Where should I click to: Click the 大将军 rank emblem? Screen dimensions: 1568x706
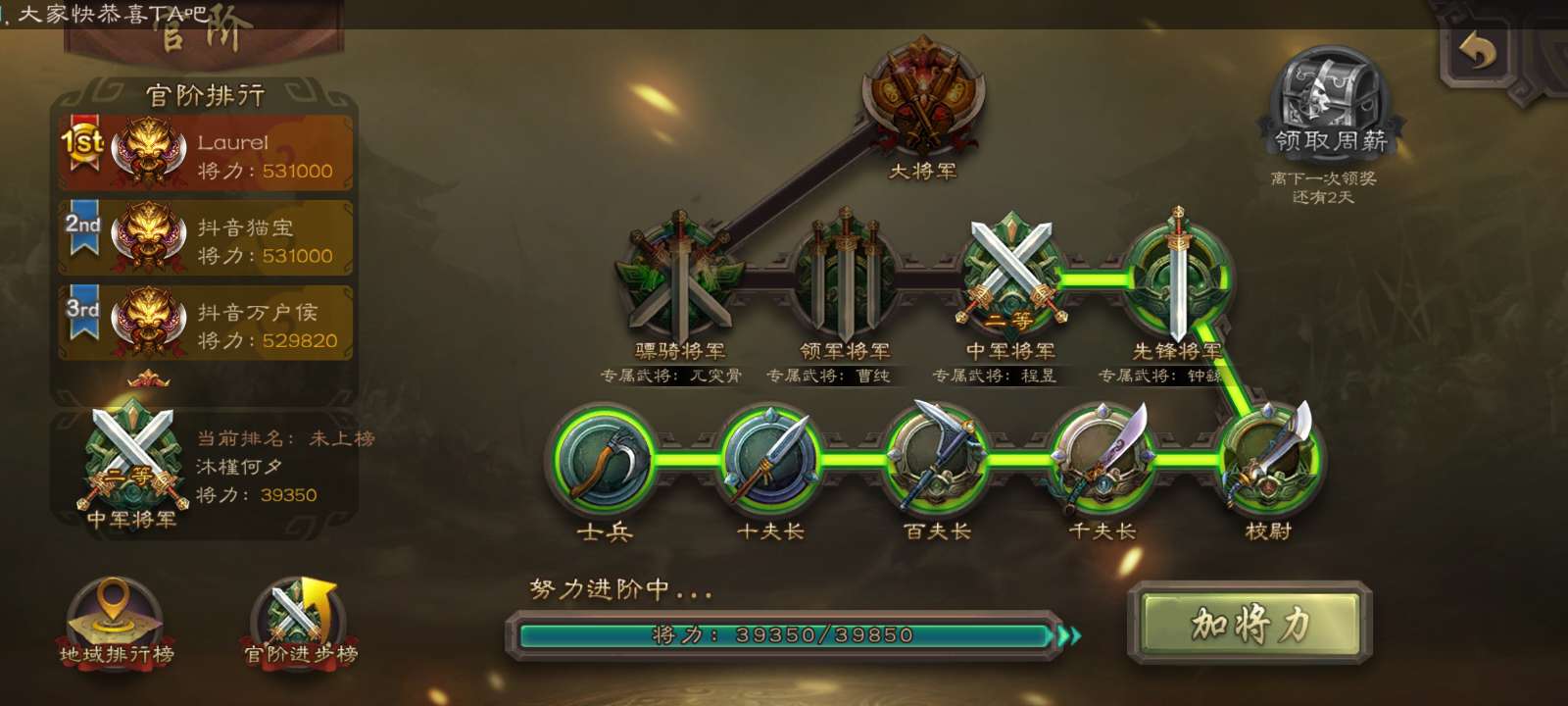pos(922,98)
